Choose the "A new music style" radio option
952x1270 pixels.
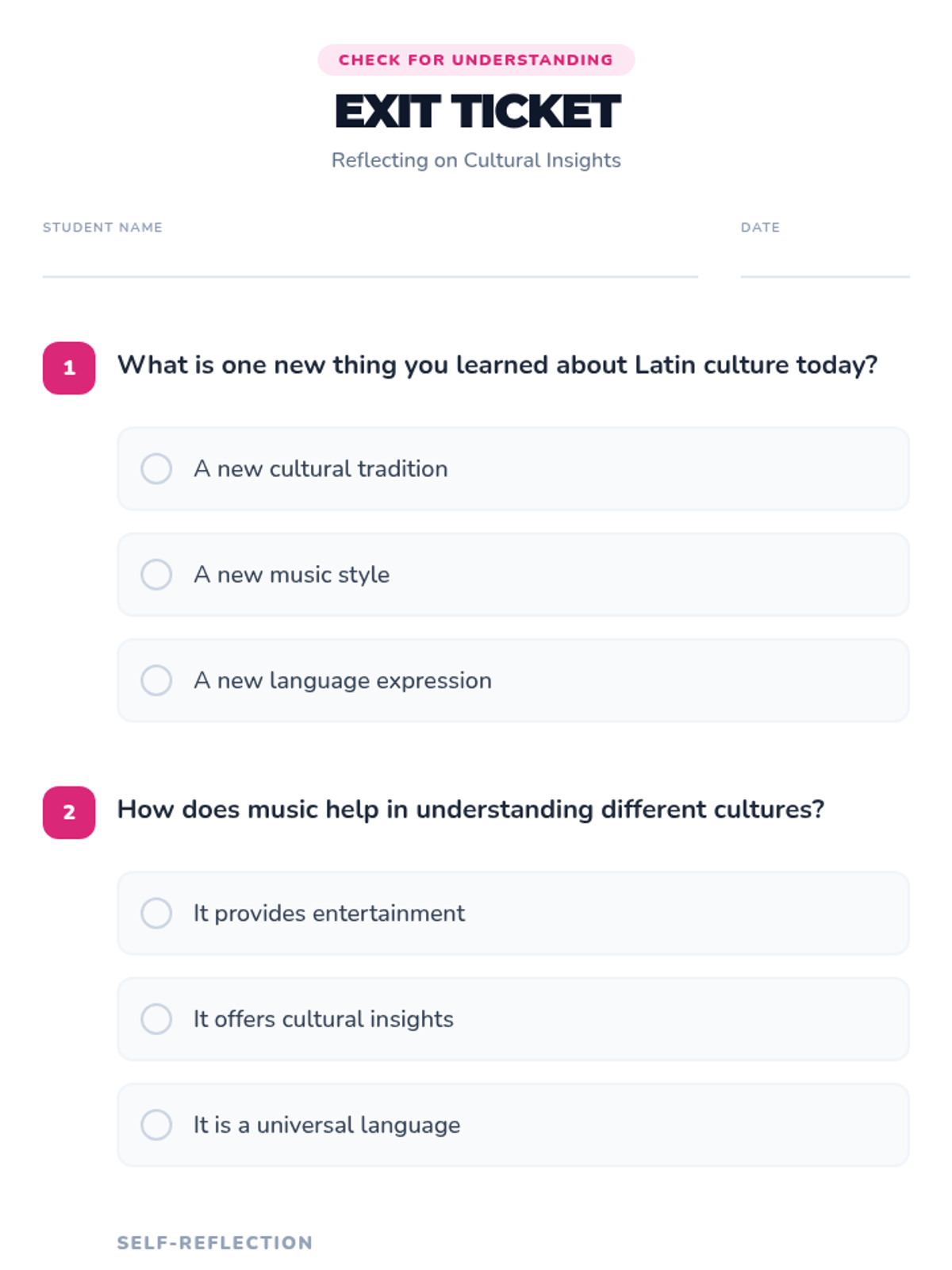(x=156, y=575)
